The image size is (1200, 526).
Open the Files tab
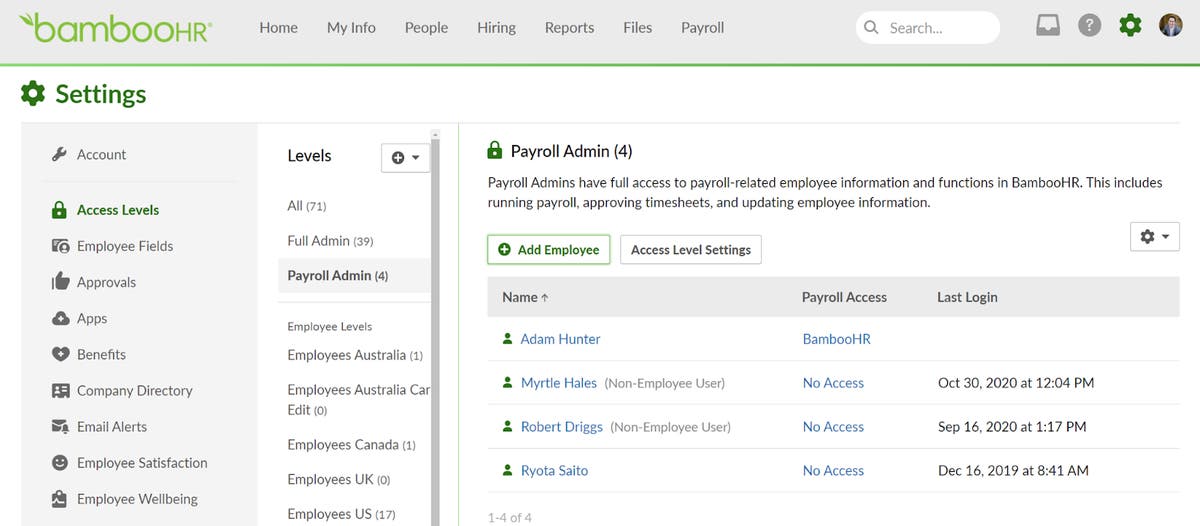(x=637, y=28)
